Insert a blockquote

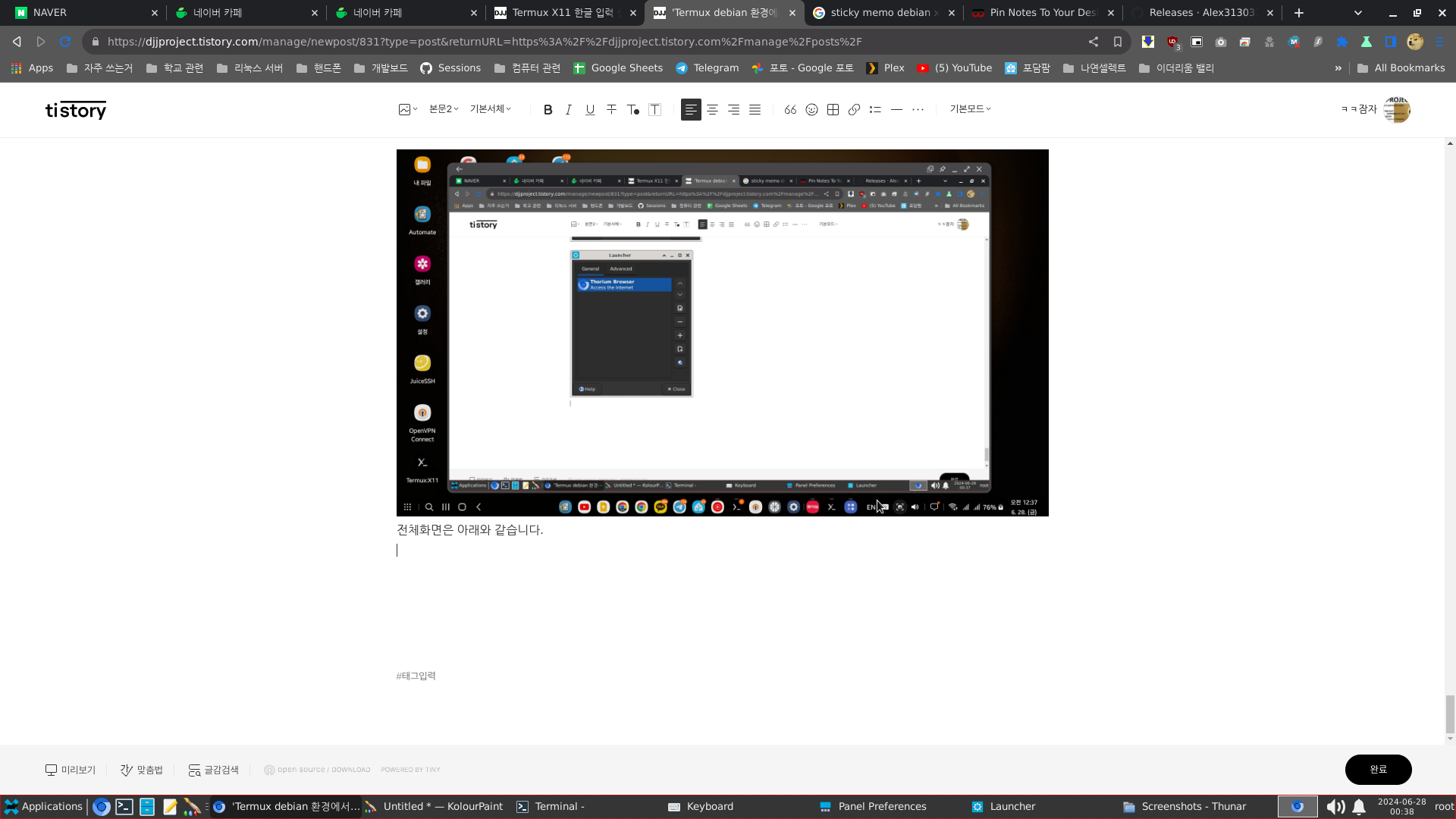click(x=790, y=110)
